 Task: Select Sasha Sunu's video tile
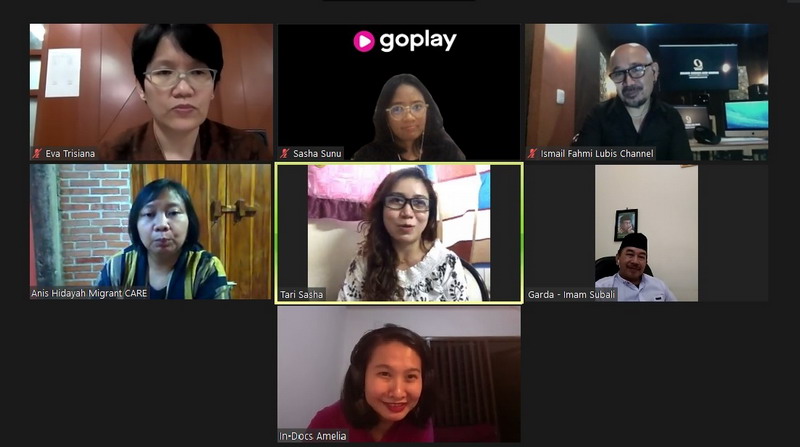pos(398,92)
